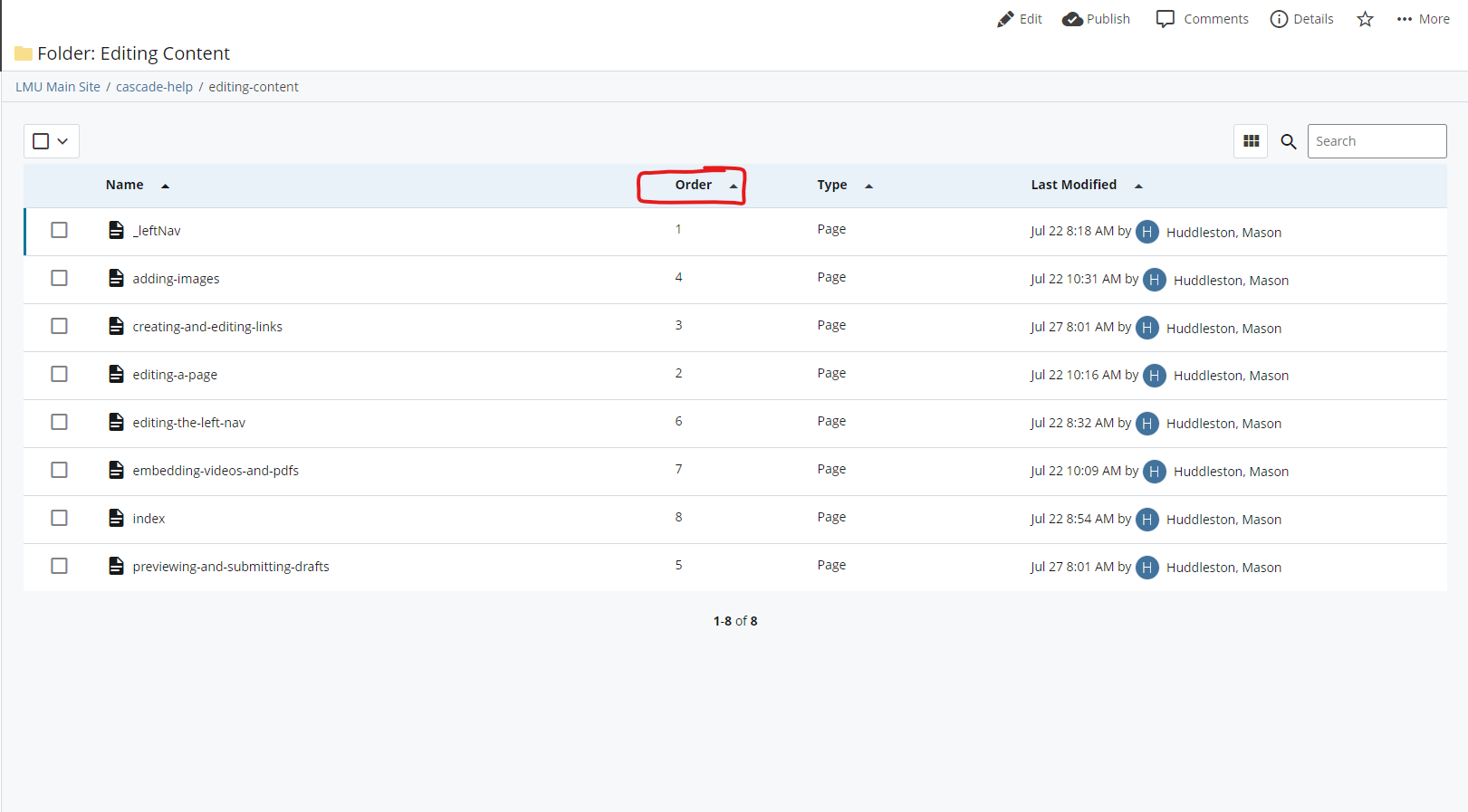Click the editing-content breadcrumb

pos(254,87)
